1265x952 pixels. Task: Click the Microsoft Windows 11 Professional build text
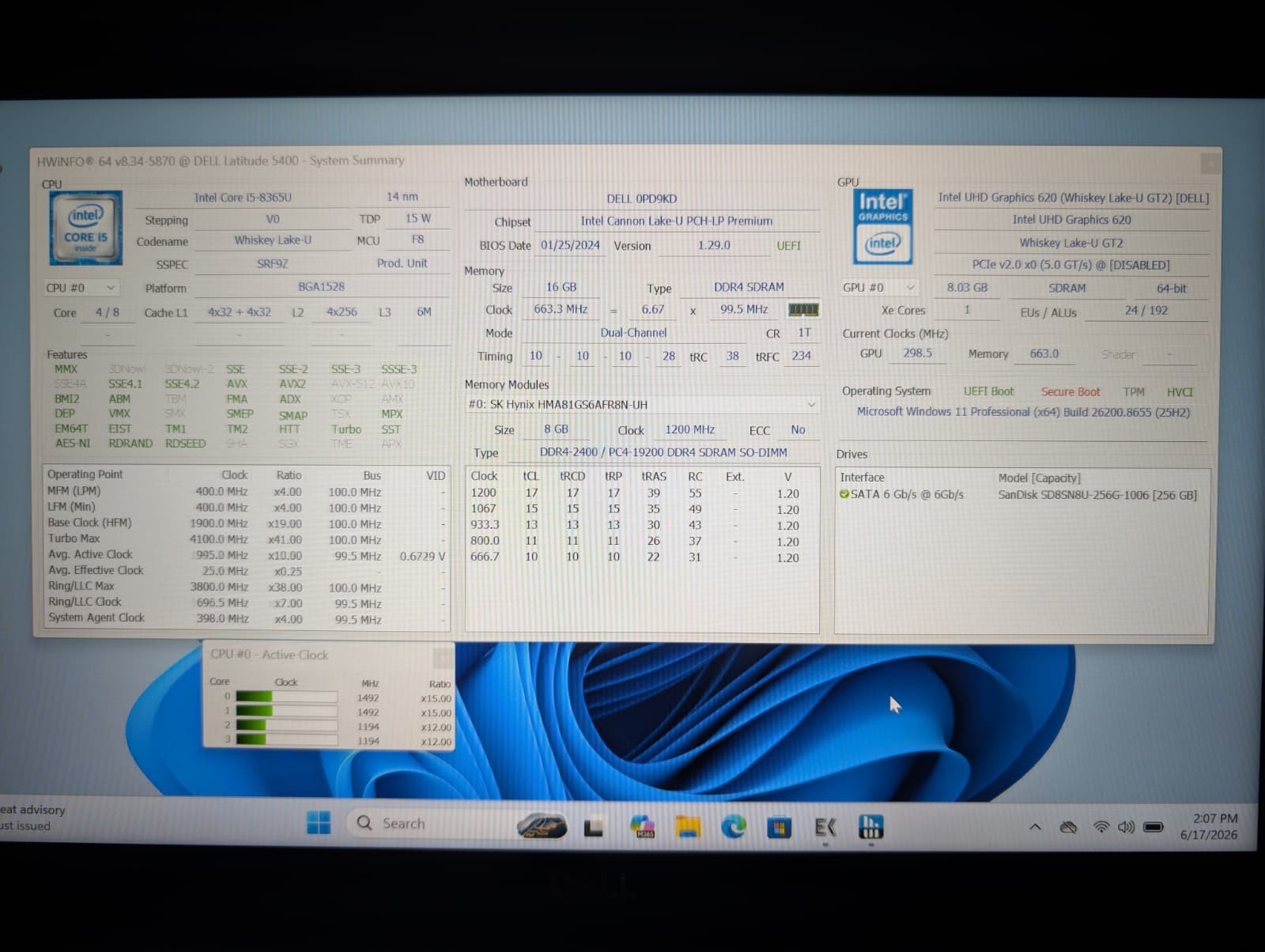tap(1023, 412)
